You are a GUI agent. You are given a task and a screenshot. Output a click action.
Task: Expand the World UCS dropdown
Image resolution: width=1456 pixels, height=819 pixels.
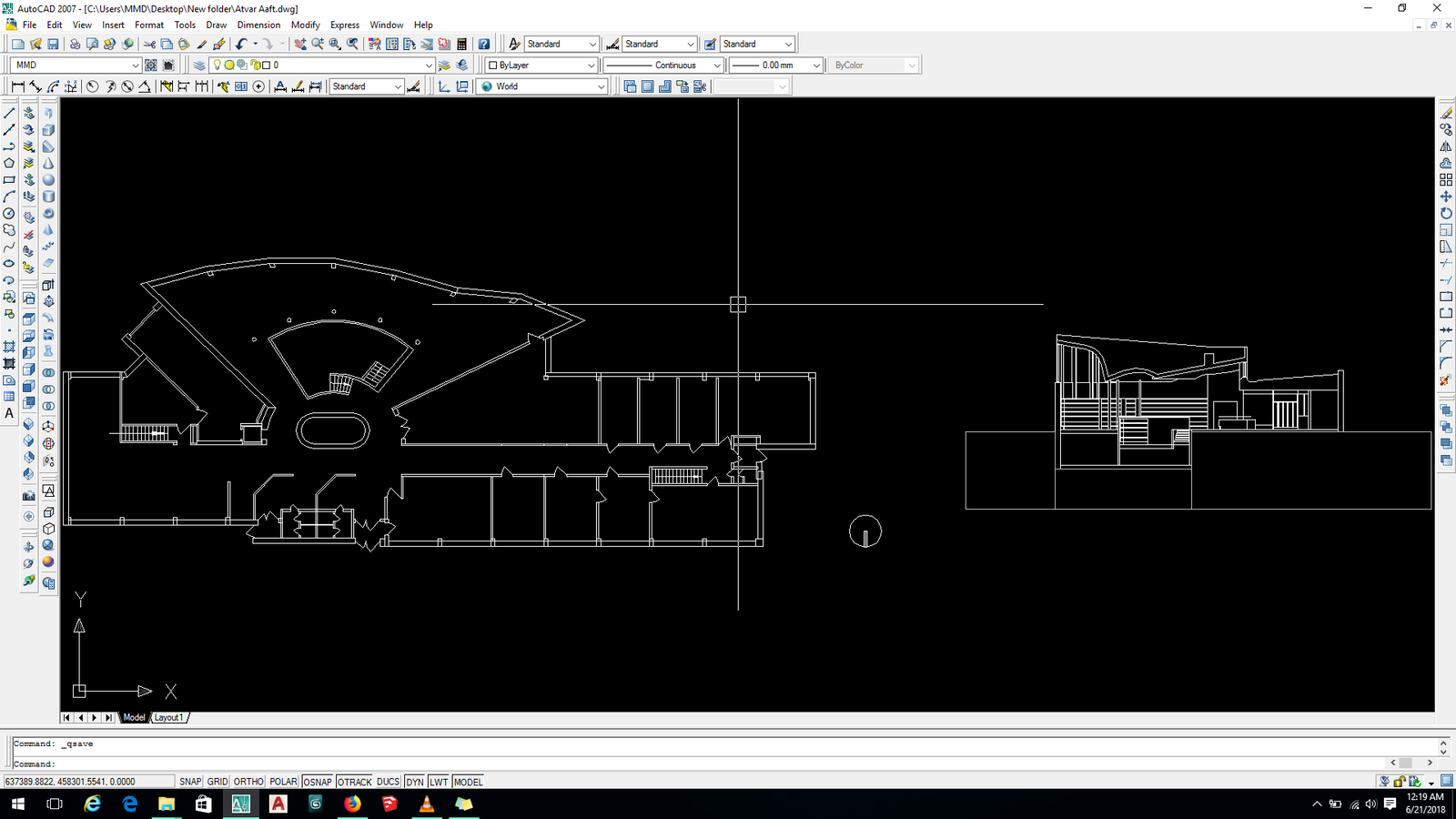tap(601, 86)
